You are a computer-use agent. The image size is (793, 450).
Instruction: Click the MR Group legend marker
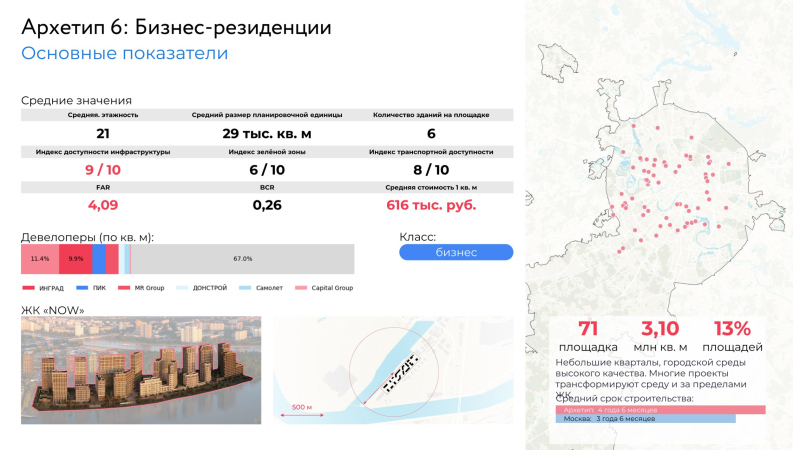(x=125, y=288)
